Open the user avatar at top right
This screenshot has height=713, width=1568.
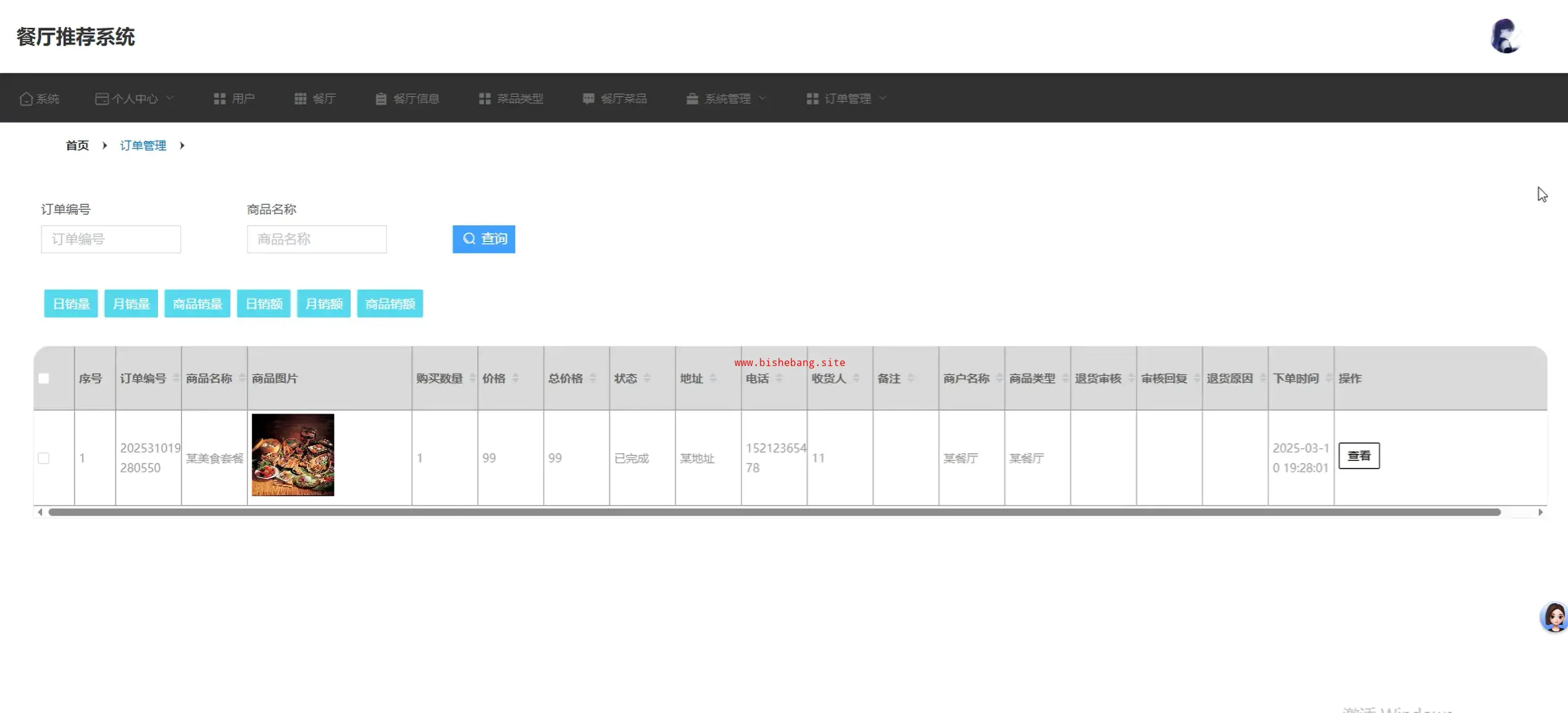click(1505, 36)
